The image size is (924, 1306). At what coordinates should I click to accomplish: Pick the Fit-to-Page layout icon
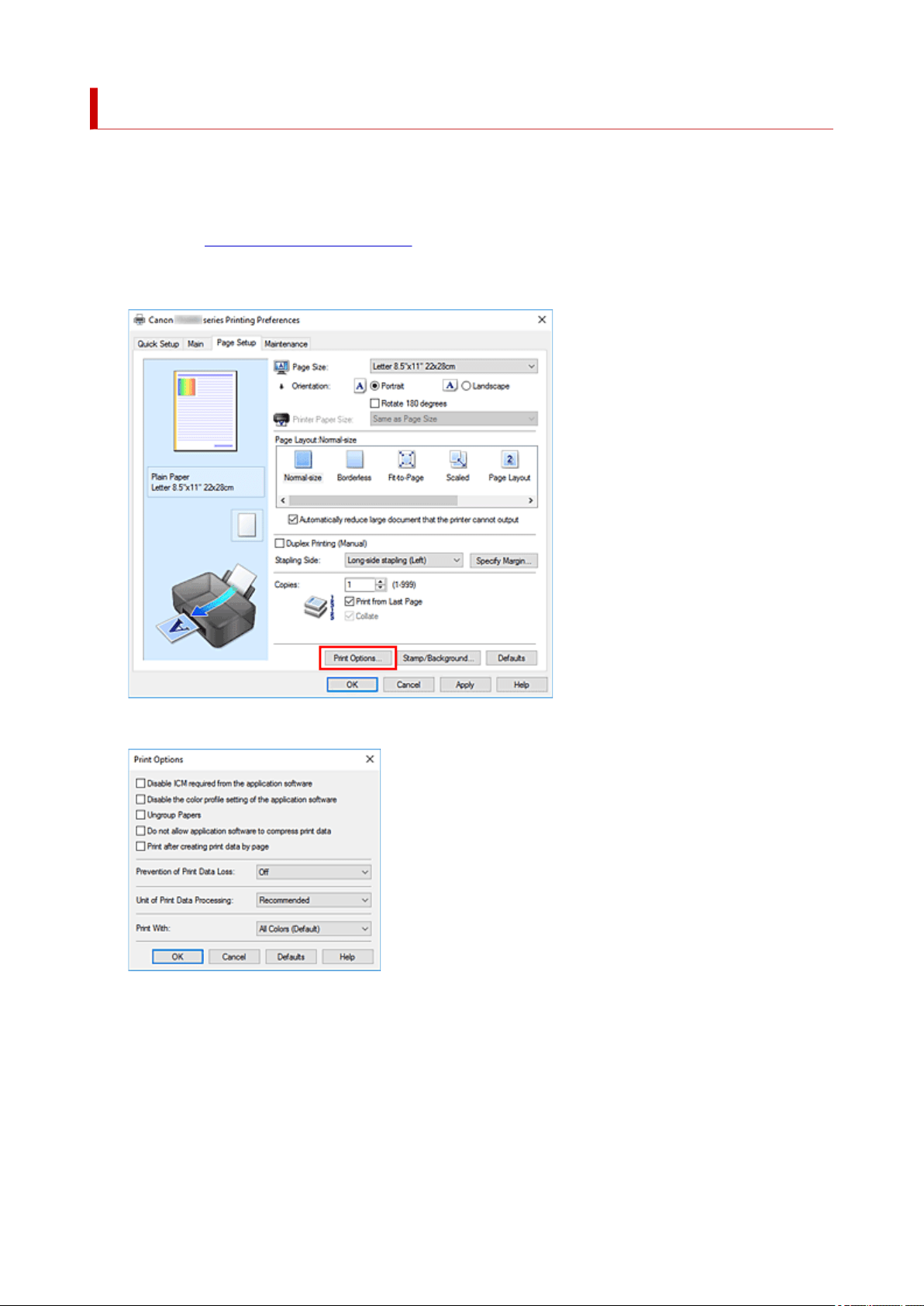click(406, 460)
